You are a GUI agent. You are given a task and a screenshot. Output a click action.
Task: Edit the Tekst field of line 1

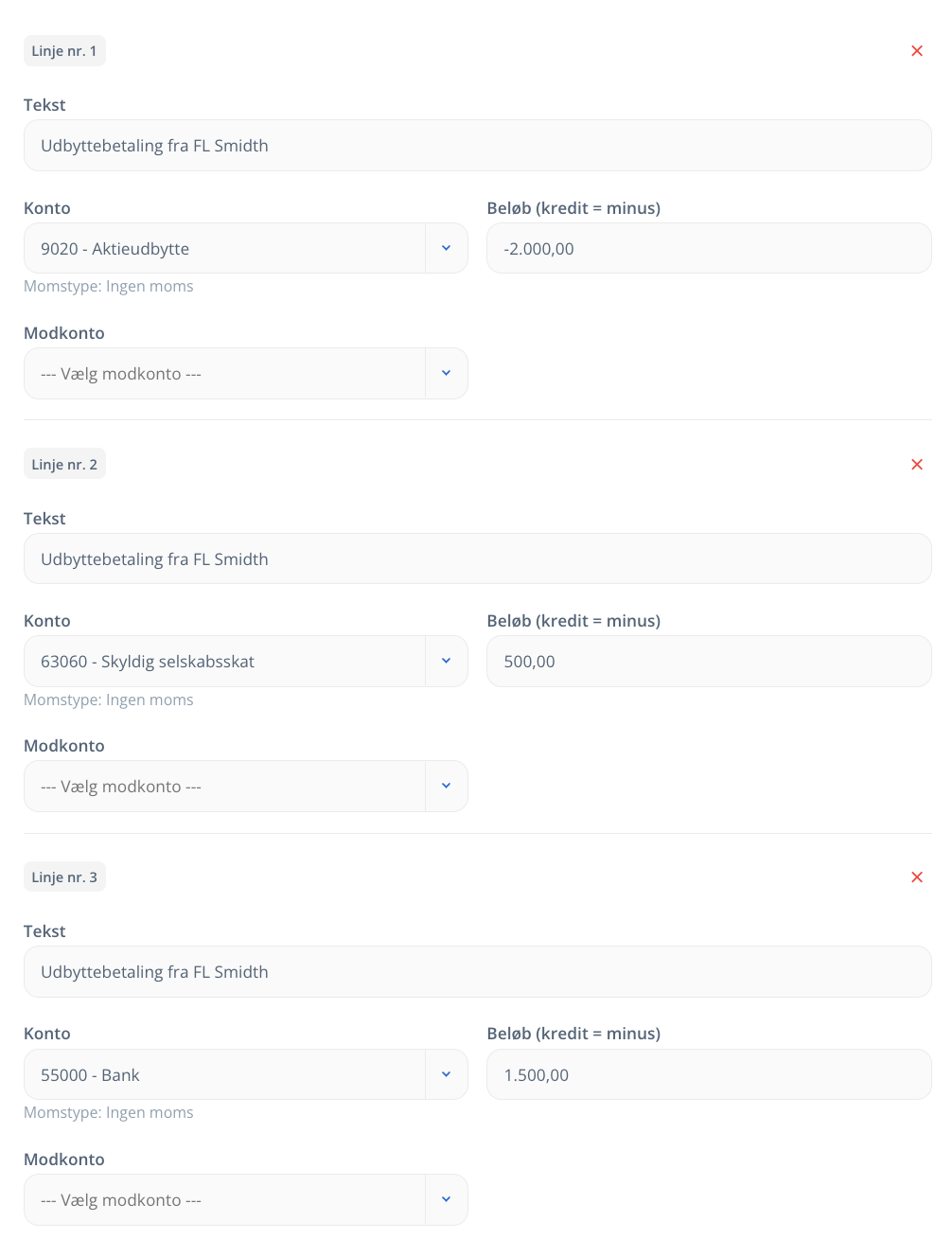[478, 146]
